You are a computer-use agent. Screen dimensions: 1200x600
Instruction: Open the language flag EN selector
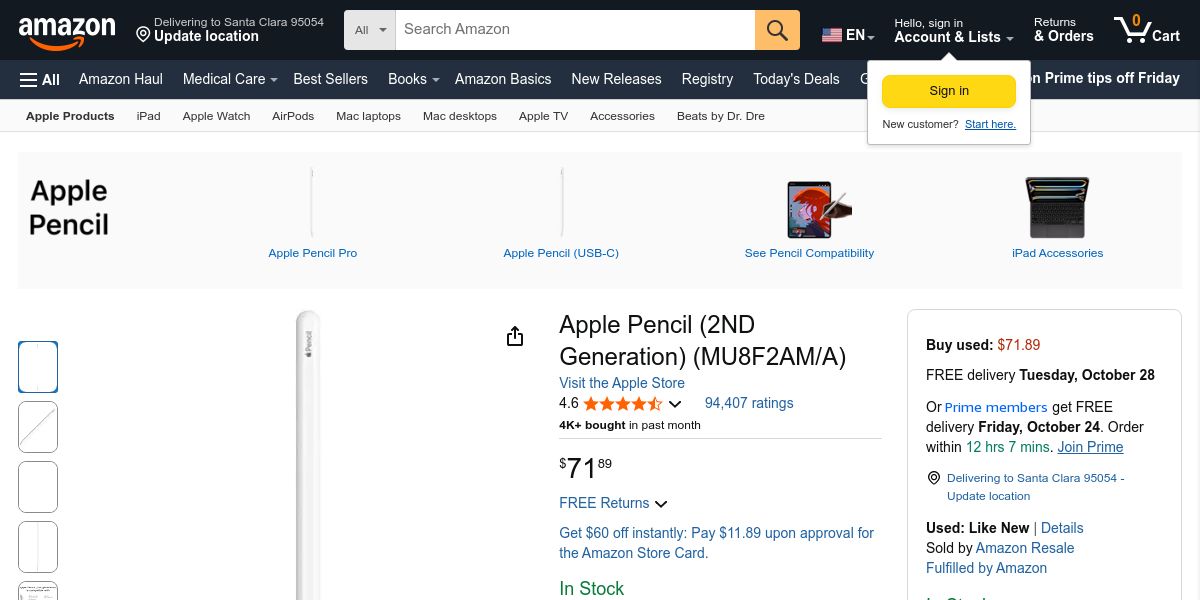tap(848, 35)
